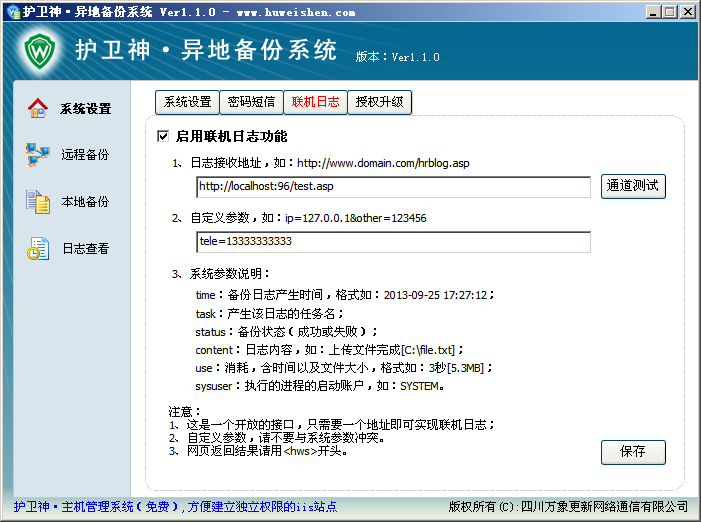Focus the 自定义参数 input field with tele=13333333333
Screen dimensions: 701x522
coord(393,242)
